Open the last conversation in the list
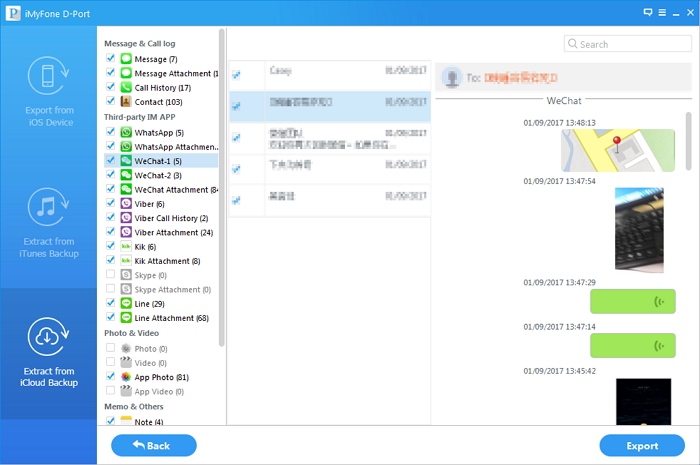The height and width of the screenshot is (465, 700). click(x=330, y=201)
